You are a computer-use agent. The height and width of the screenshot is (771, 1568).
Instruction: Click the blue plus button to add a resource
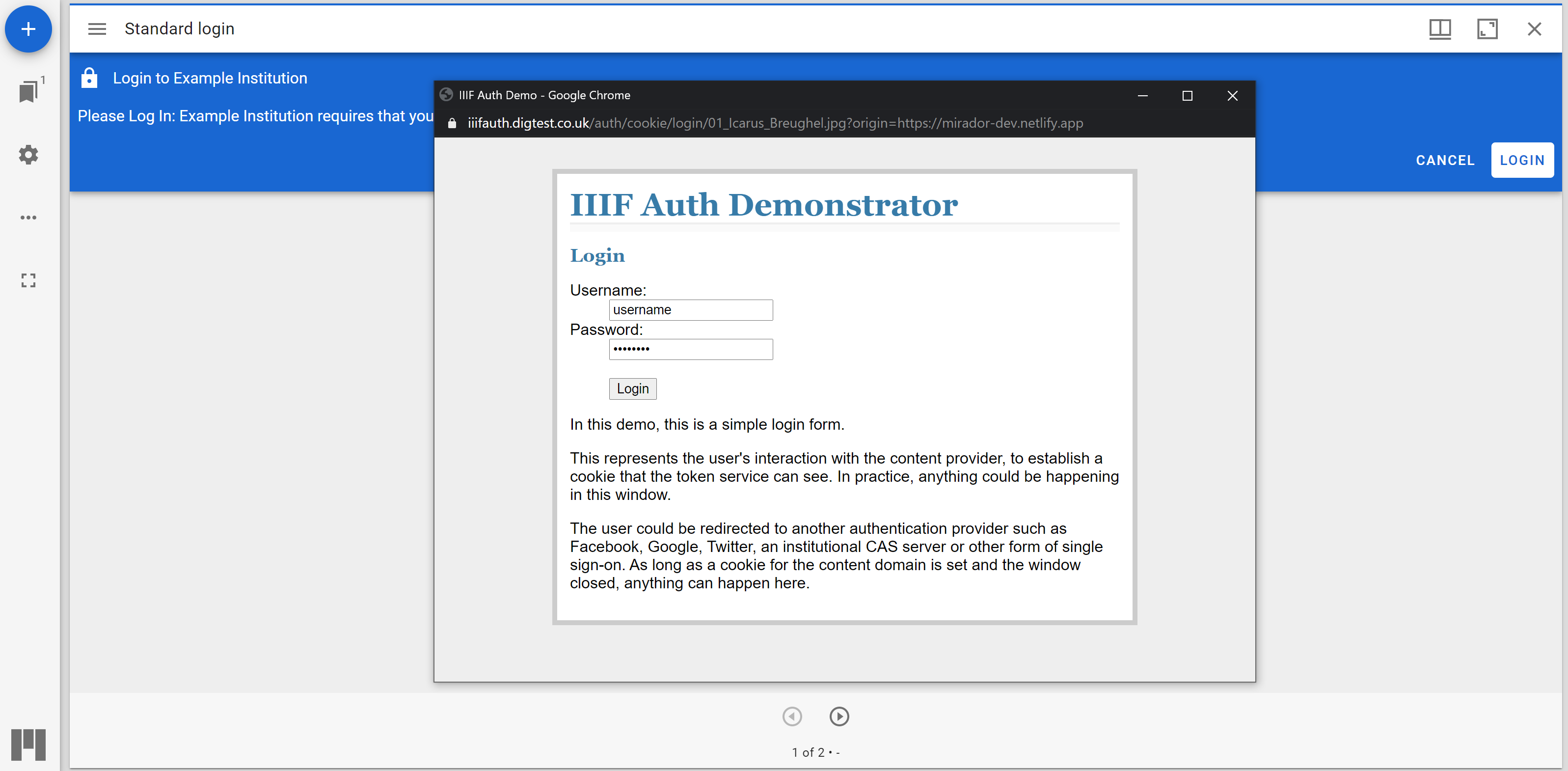(x=28, y=28)
